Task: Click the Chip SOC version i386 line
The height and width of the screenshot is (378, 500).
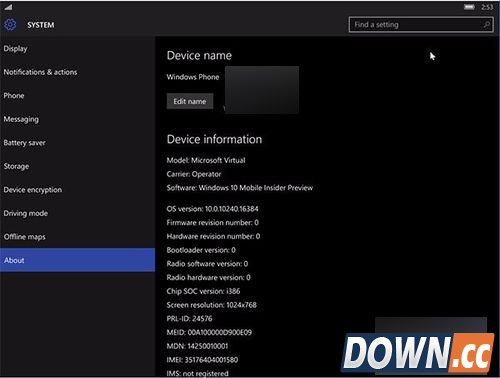Action: (203, 291)
